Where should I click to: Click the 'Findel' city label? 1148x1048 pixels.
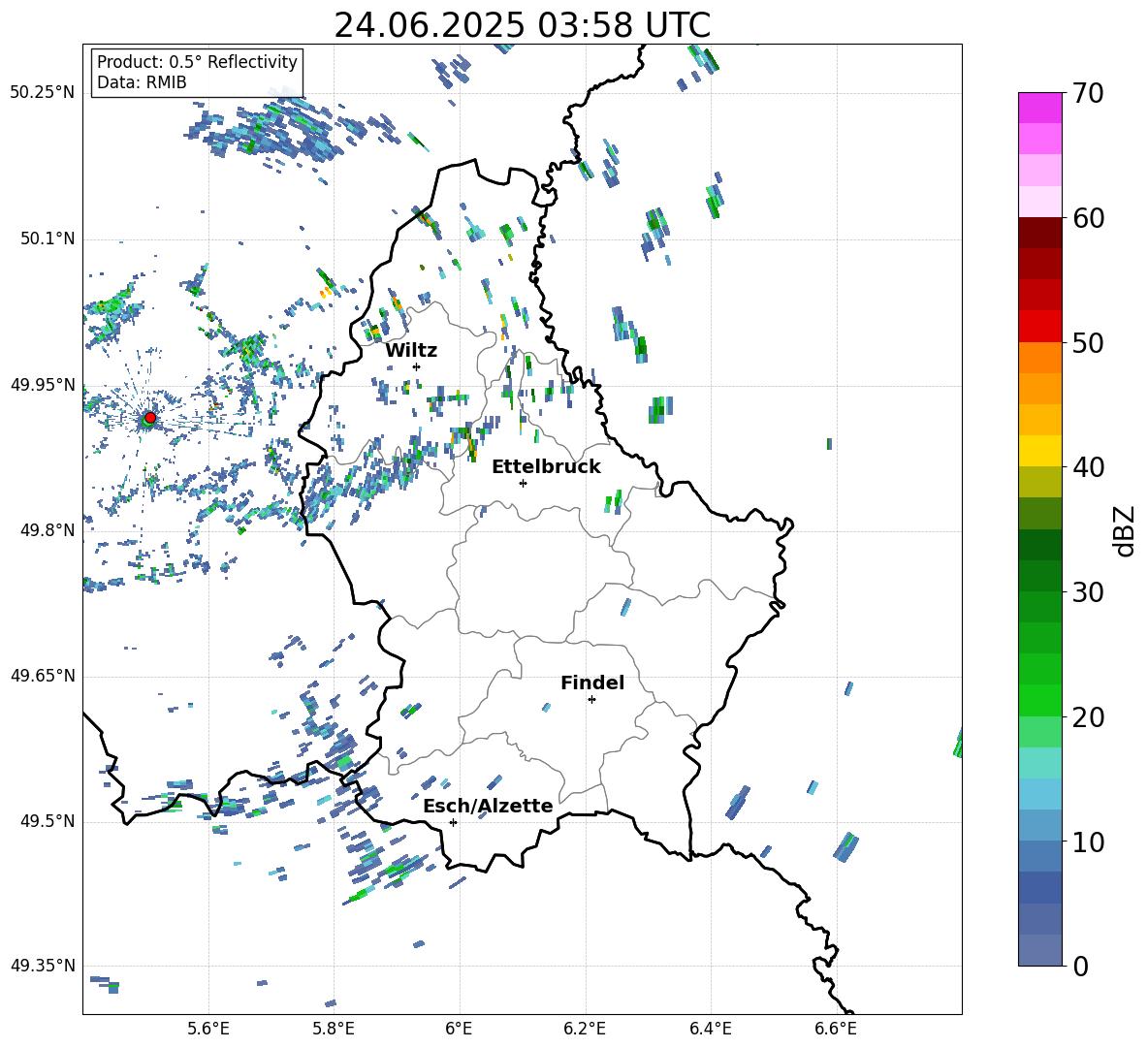click(x=592, y=683)
